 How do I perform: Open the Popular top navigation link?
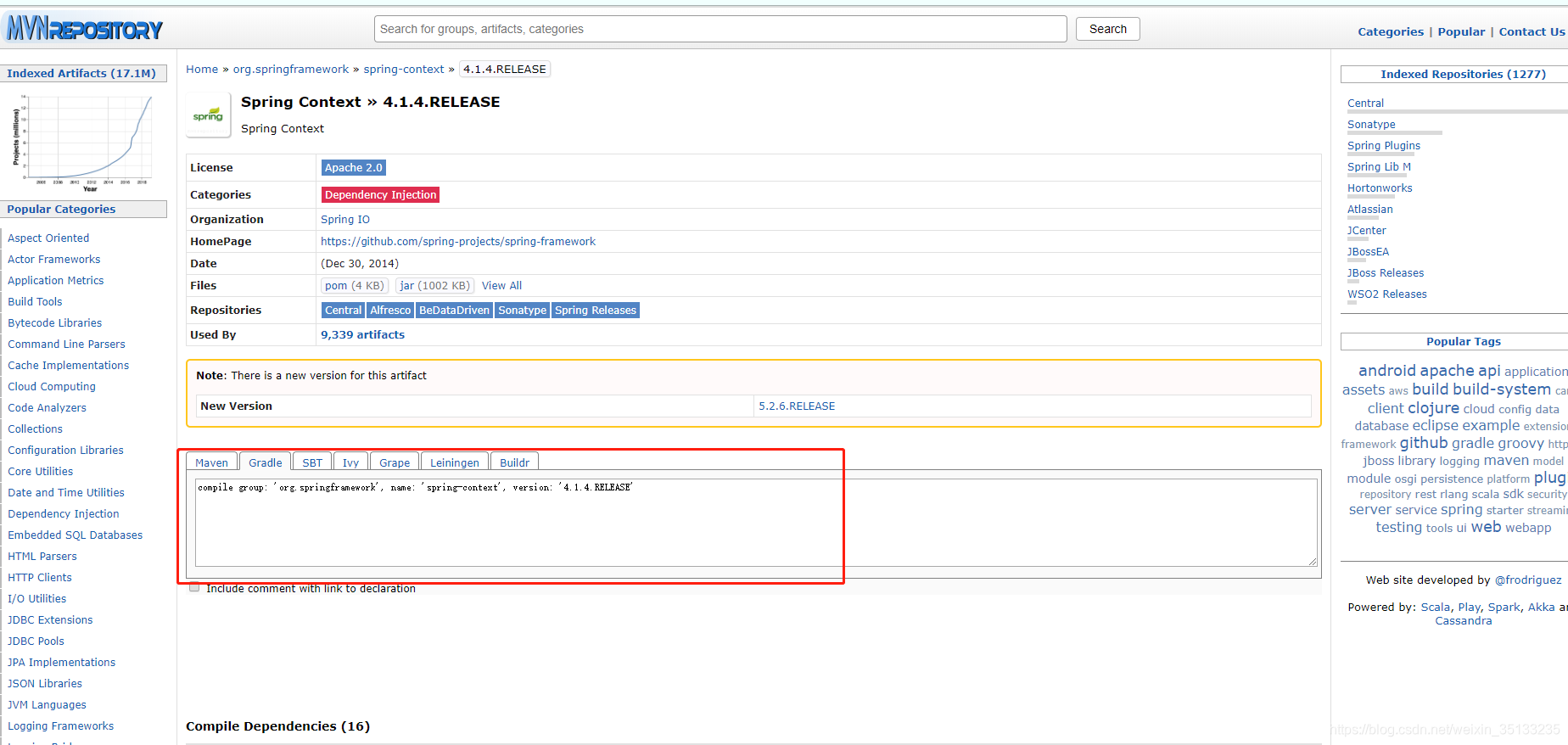[x=1461, y=31]
